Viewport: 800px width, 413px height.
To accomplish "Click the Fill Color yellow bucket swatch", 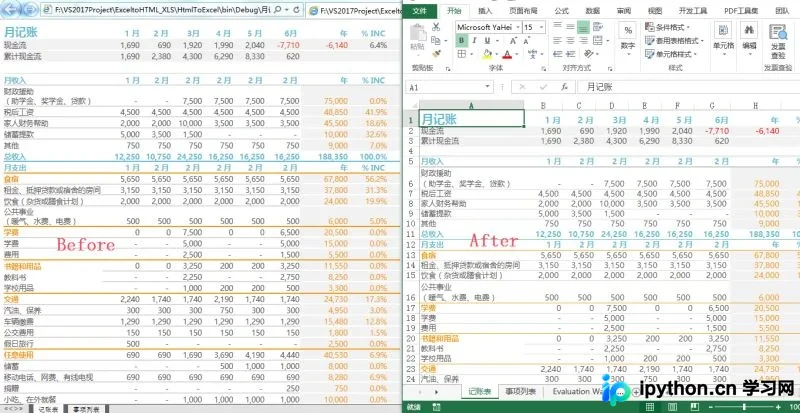I will point(487,54).
